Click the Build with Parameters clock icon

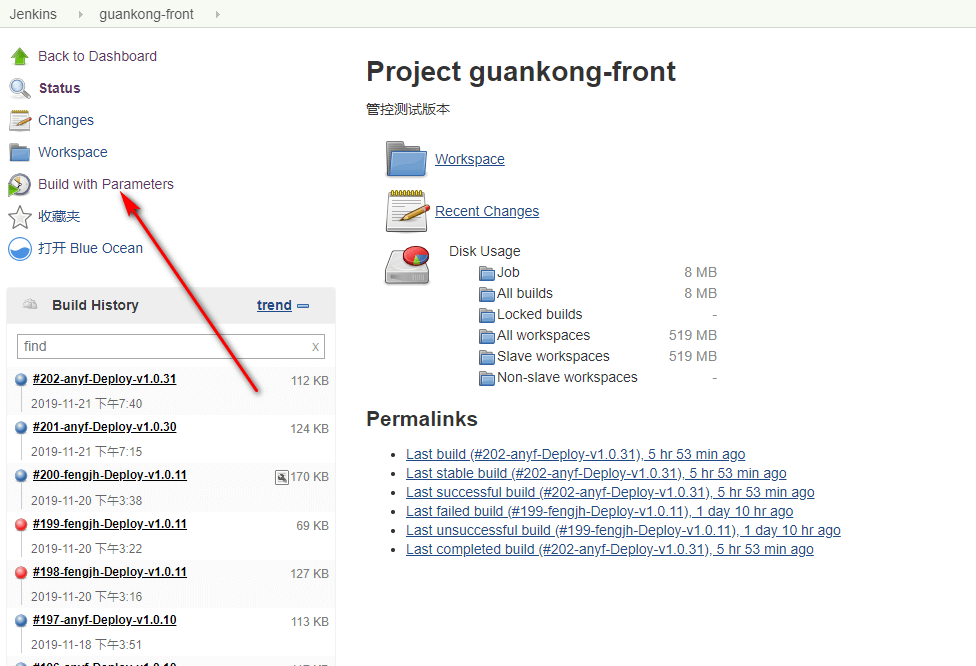[x=19, y=185]
